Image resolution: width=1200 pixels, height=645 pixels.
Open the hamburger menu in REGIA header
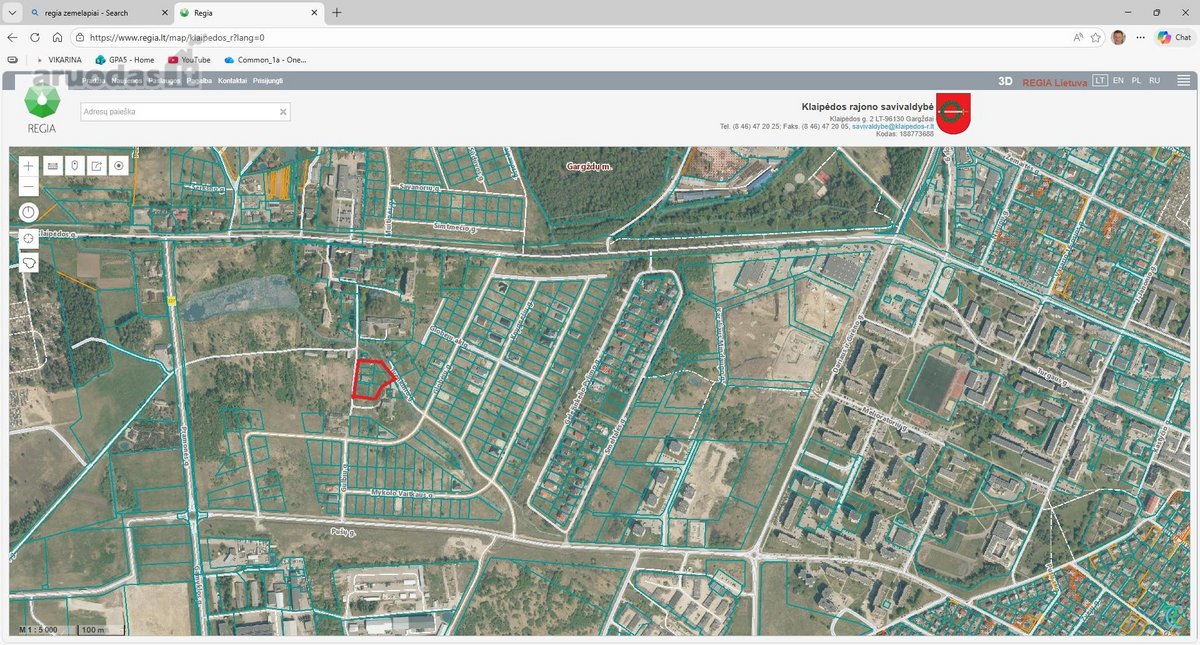point(1183,81)
